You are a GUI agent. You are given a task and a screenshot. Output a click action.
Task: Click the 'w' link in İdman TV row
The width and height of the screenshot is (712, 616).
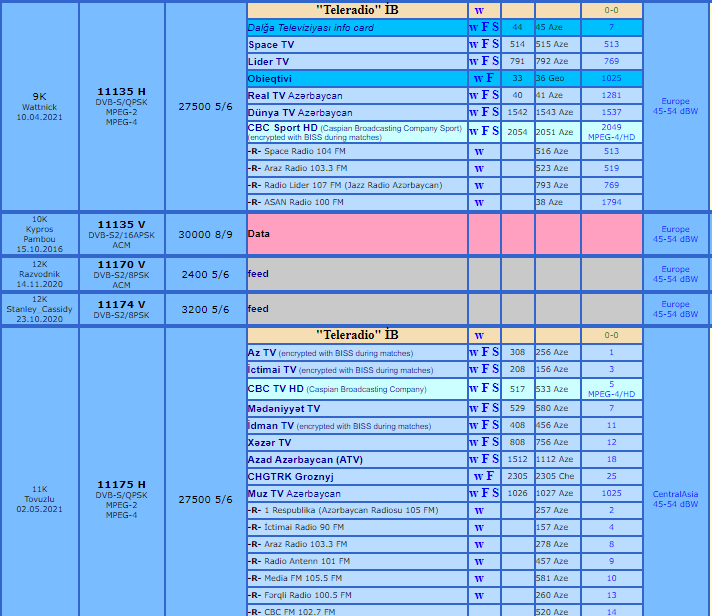click(x=473, y=426)
